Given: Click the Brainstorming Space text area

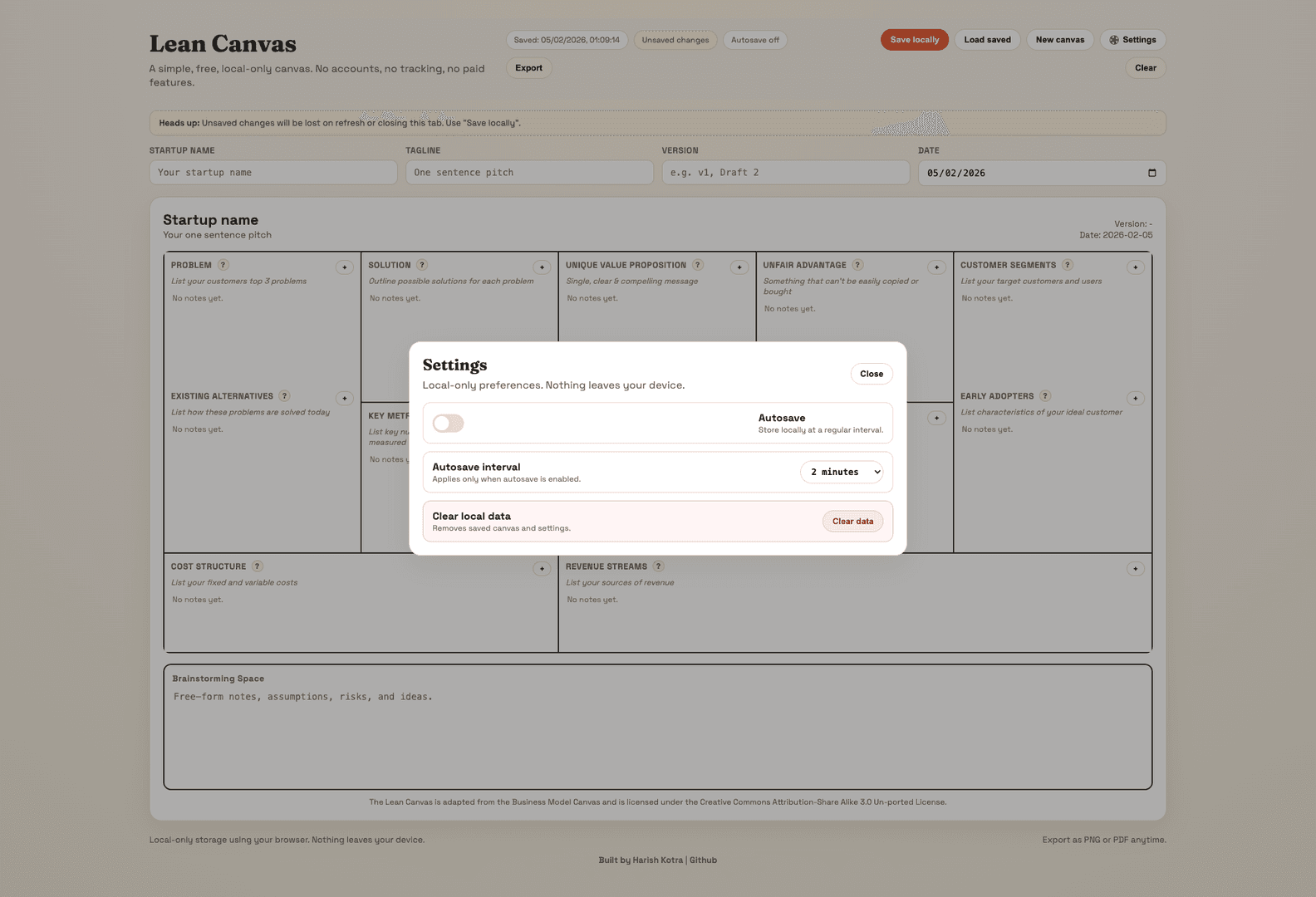Looking at the screenshot, I should tap(658, 735).
